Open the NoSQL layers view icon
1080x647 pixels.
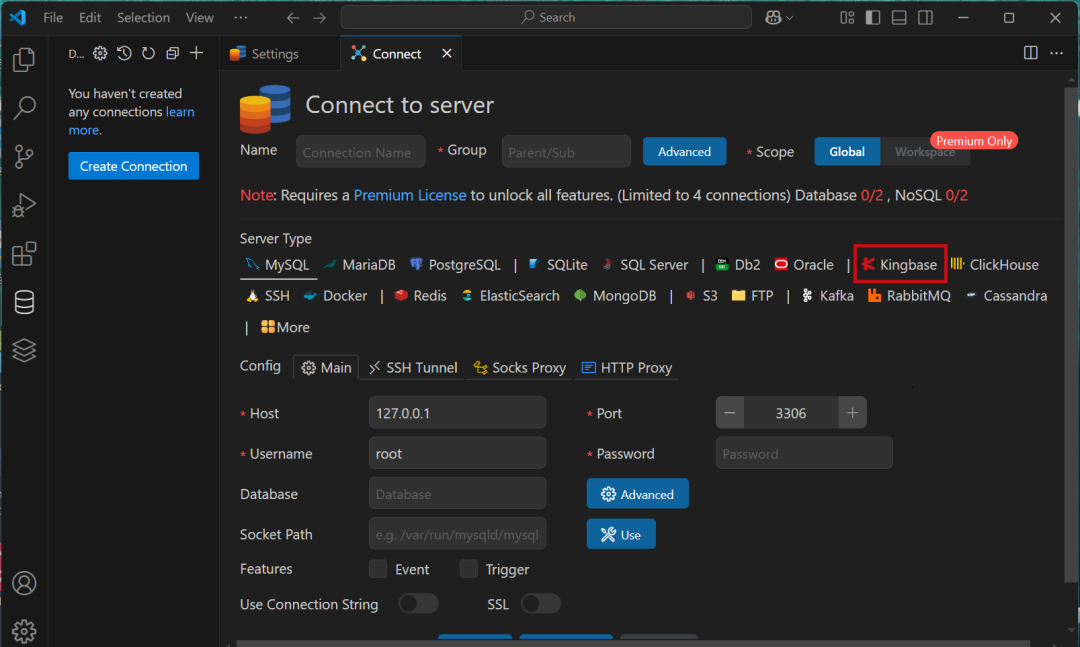(24, 350)
